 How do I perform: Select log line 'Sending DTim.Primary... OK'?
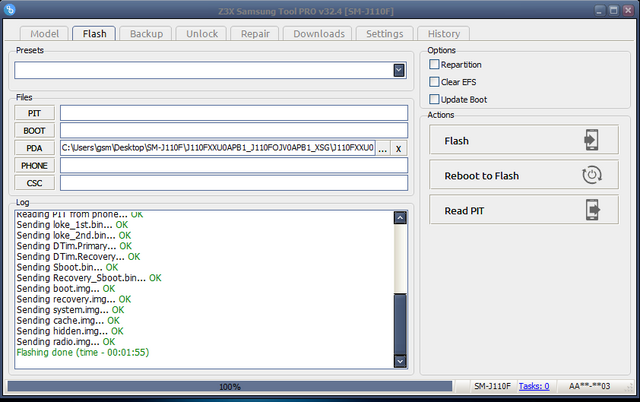(x=74, y=246)
